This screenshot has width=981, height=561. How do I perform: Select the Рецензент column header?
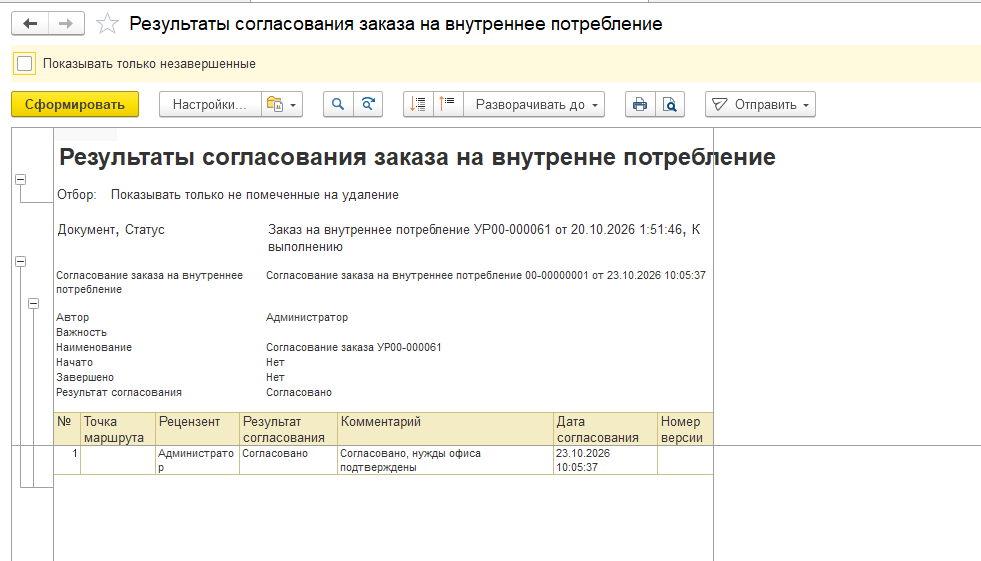click(197, 429)
